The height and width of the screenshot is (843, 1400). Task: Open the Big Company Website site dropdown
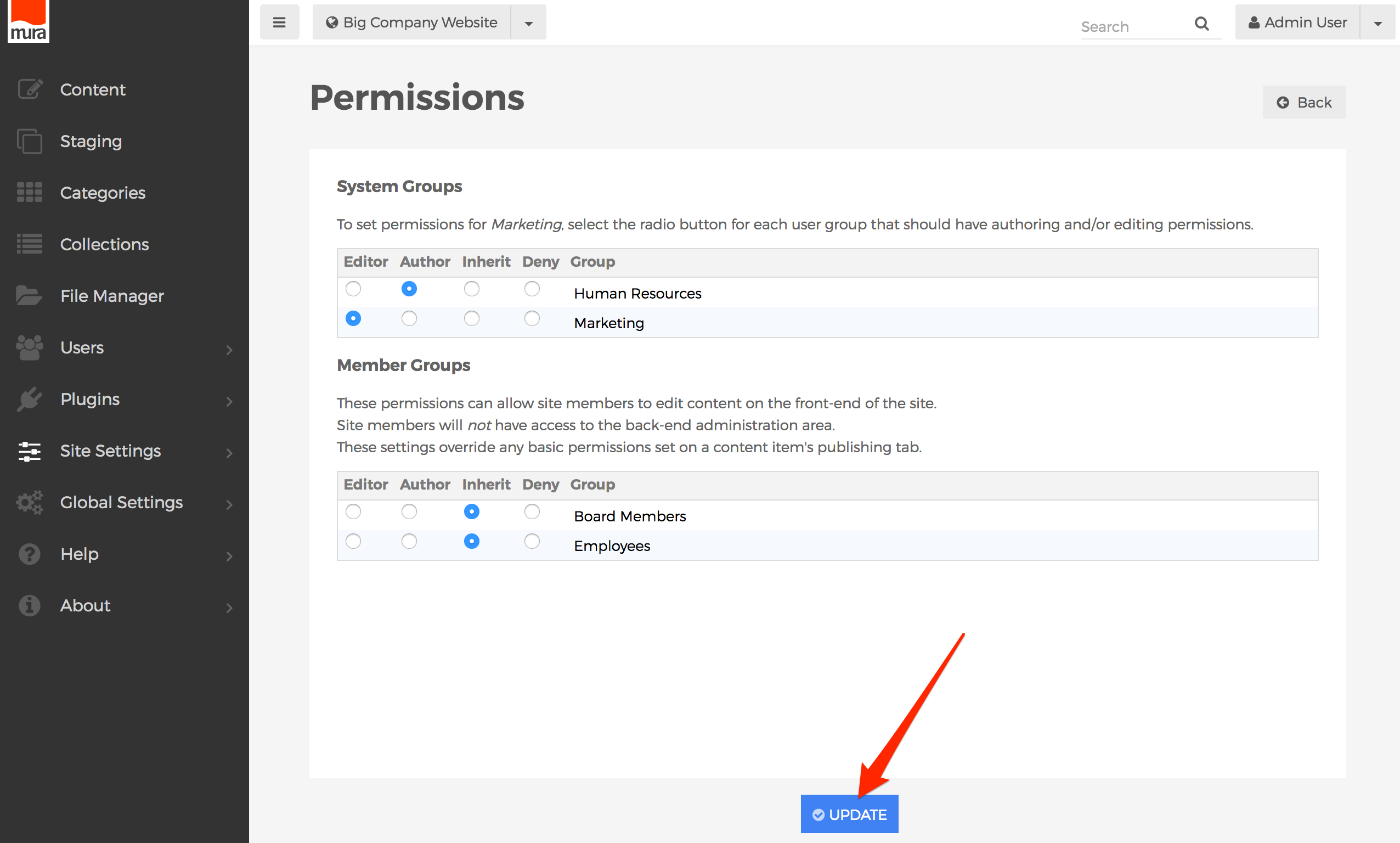[528, 23]
